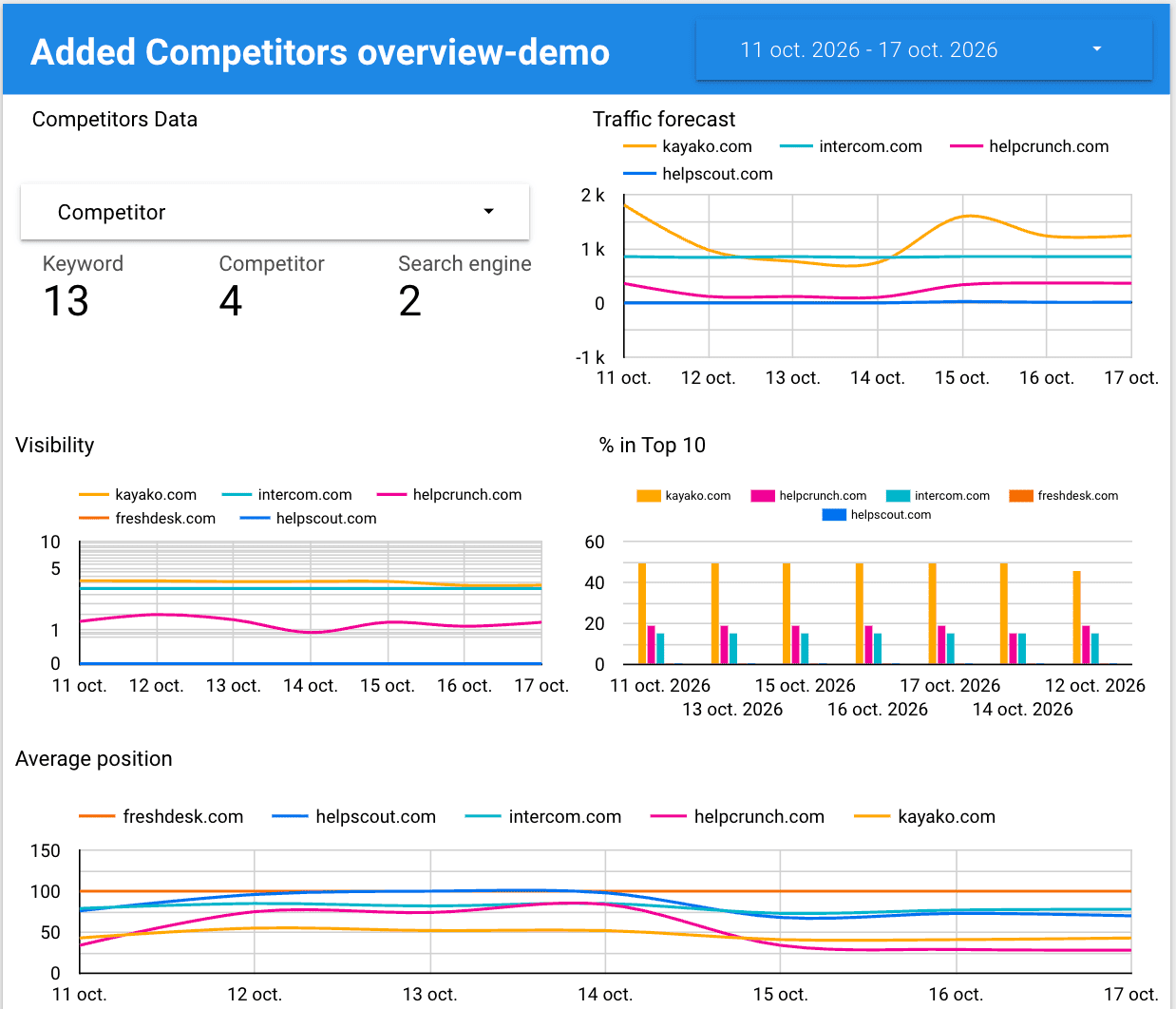Open the Competitor filter dropdown
This screenshot has height=1009, width=1176.
pos(275,212)
